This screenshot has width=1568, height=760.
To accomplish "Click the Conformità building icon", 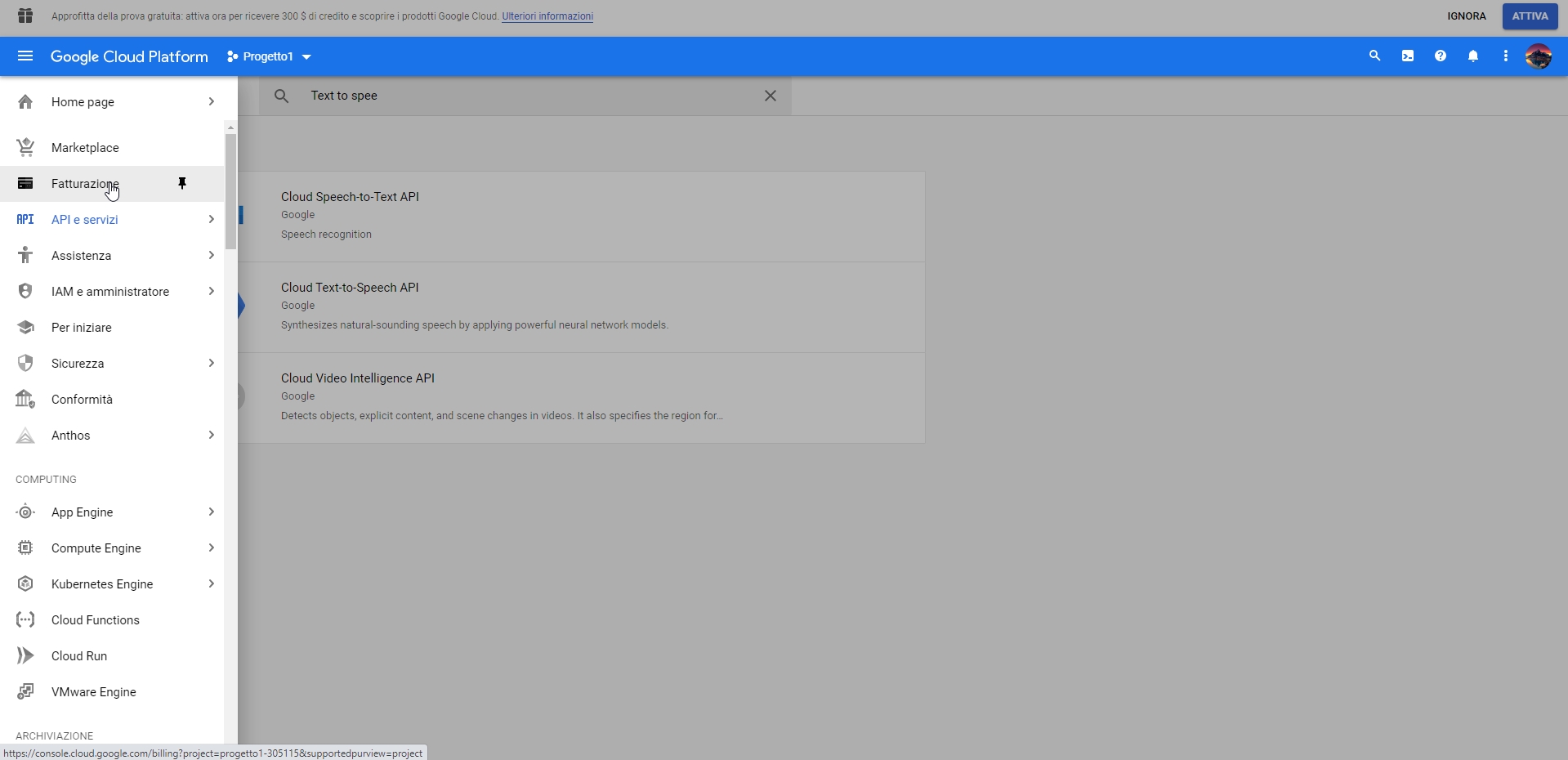I will pyautogui.click(x=25, y=400).
